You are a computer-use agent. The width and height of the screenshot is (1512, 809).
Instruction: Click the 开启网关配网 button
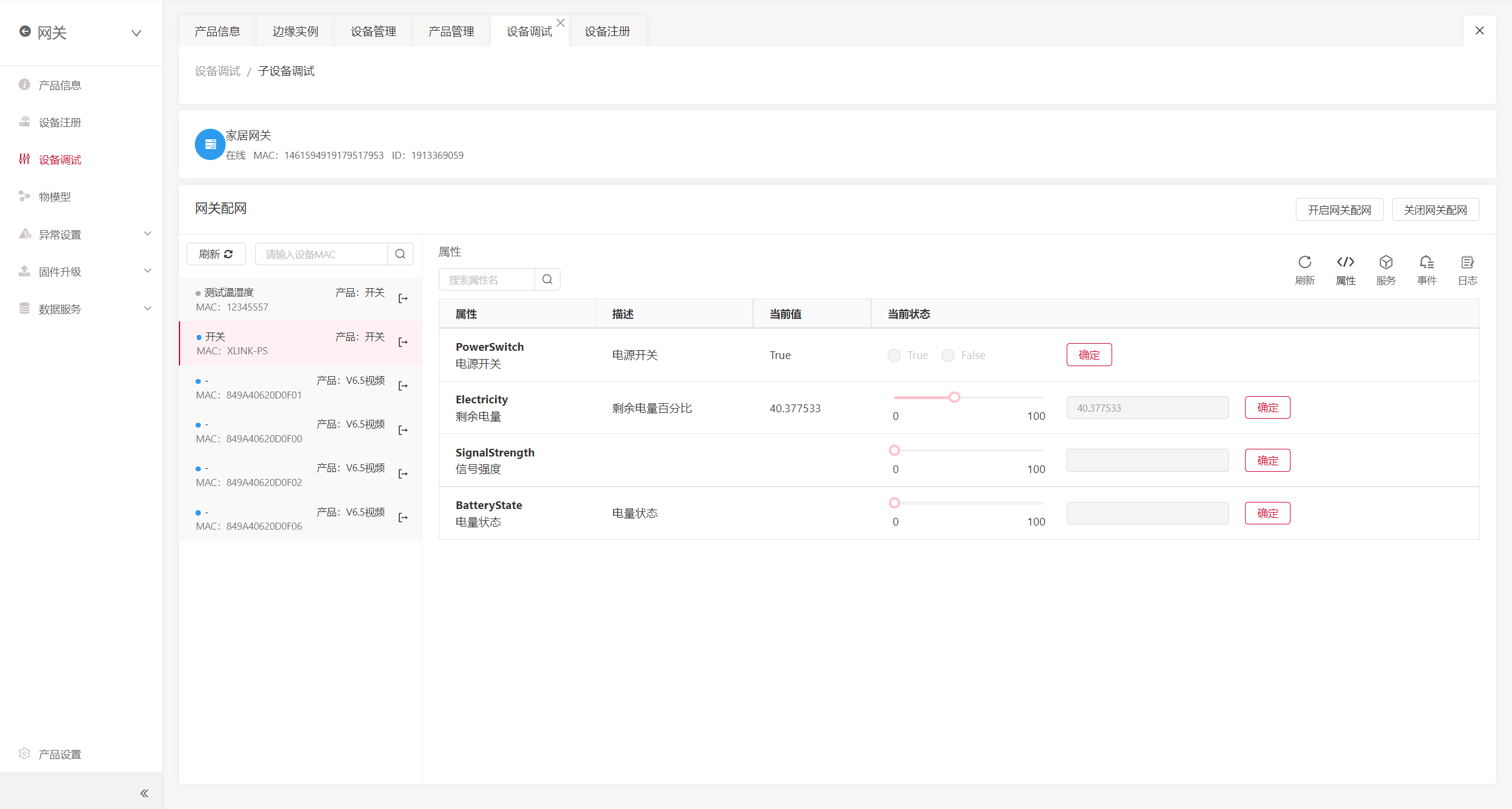click(1339, 210)
